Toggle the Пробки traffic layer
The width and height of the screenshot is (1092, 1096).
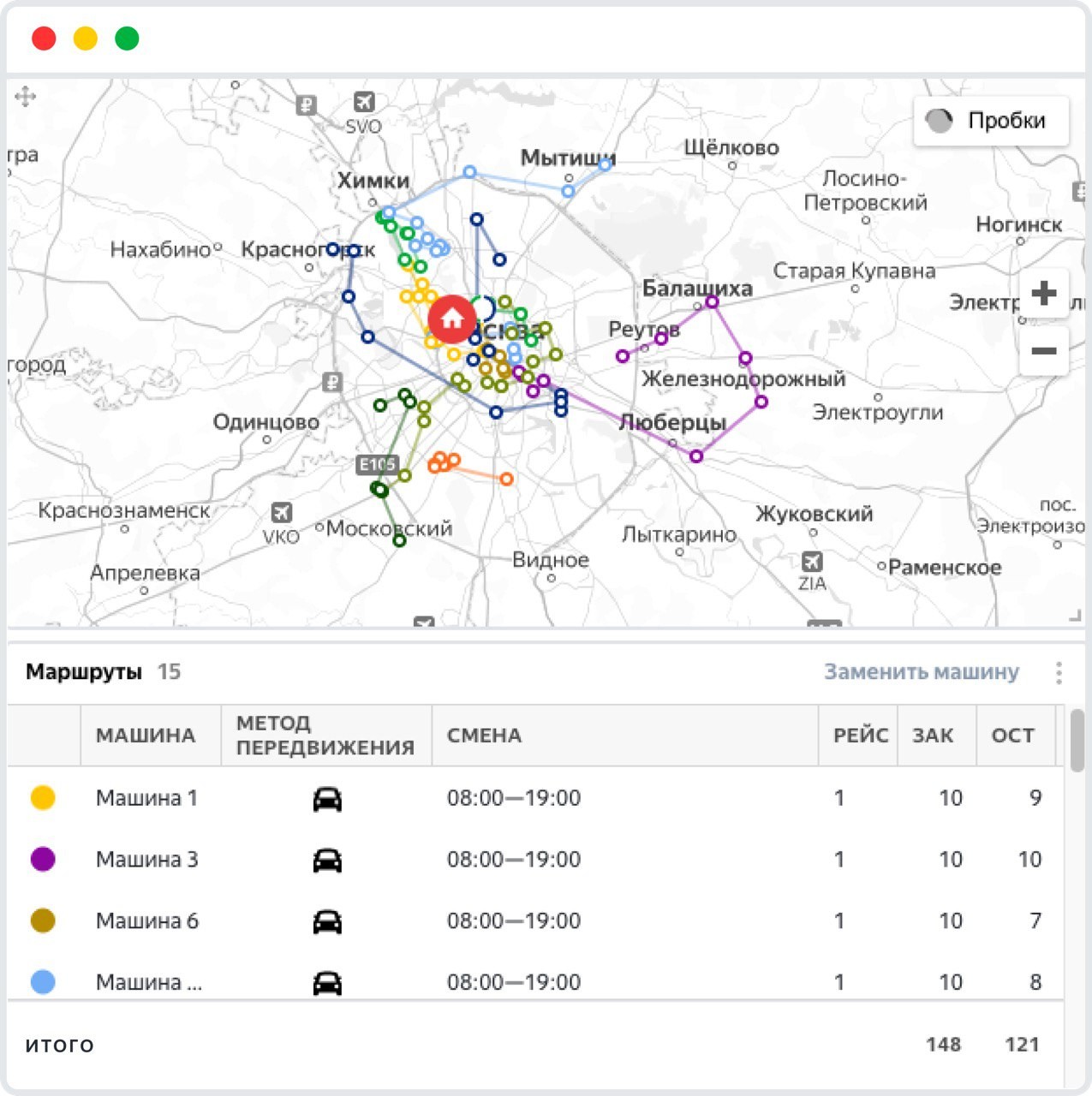(991, 121)
